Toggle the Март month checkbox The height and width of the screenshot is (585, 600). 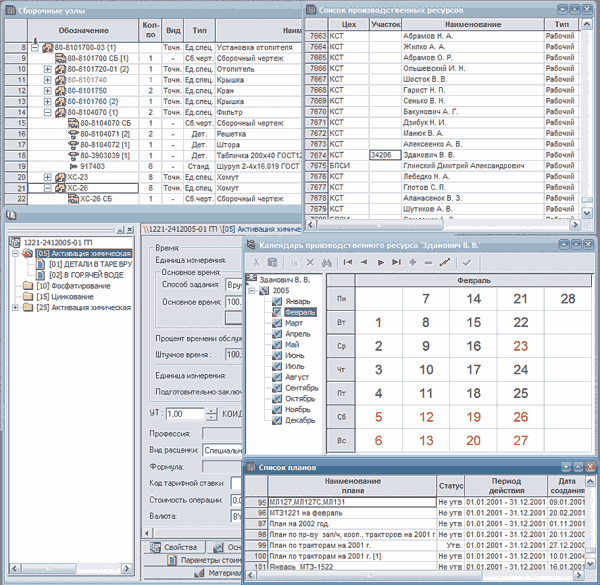click(x=277, y=323)
